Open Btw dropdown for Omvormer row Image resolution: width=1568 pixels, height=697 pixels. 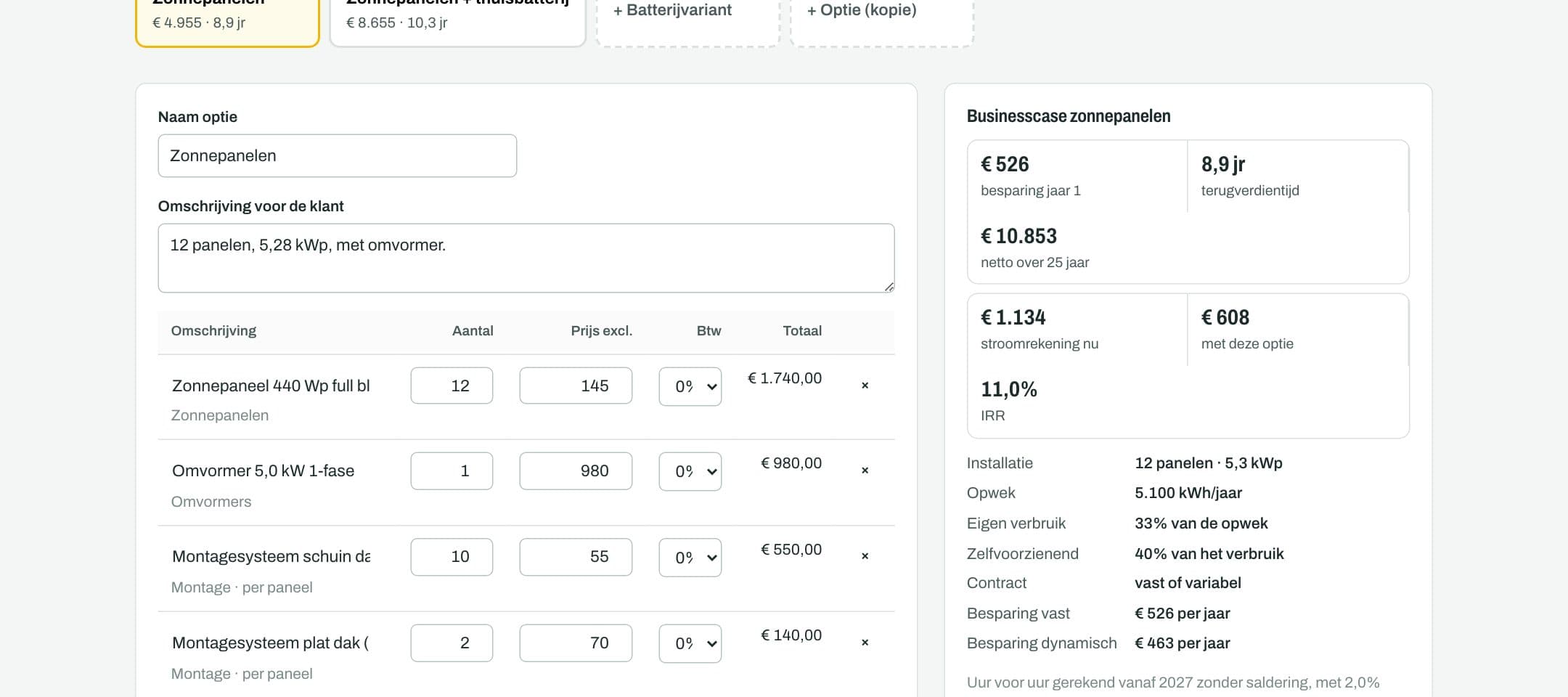click(x=690, y=471)
